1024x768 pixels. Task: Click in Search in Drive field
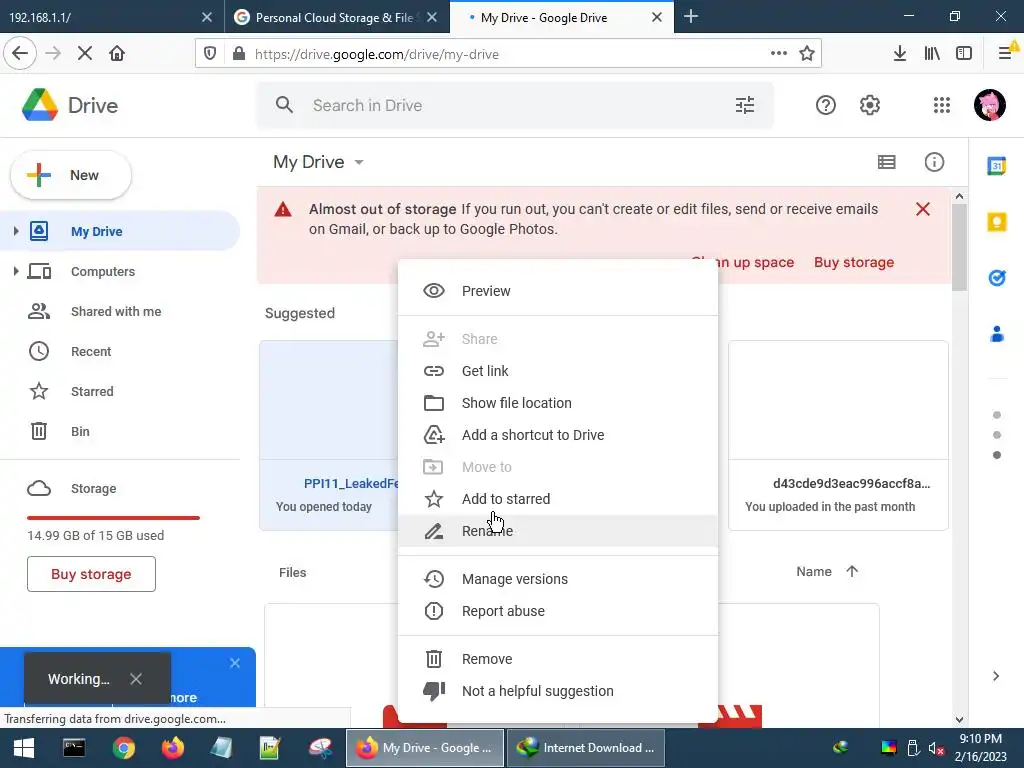[515, 105]
